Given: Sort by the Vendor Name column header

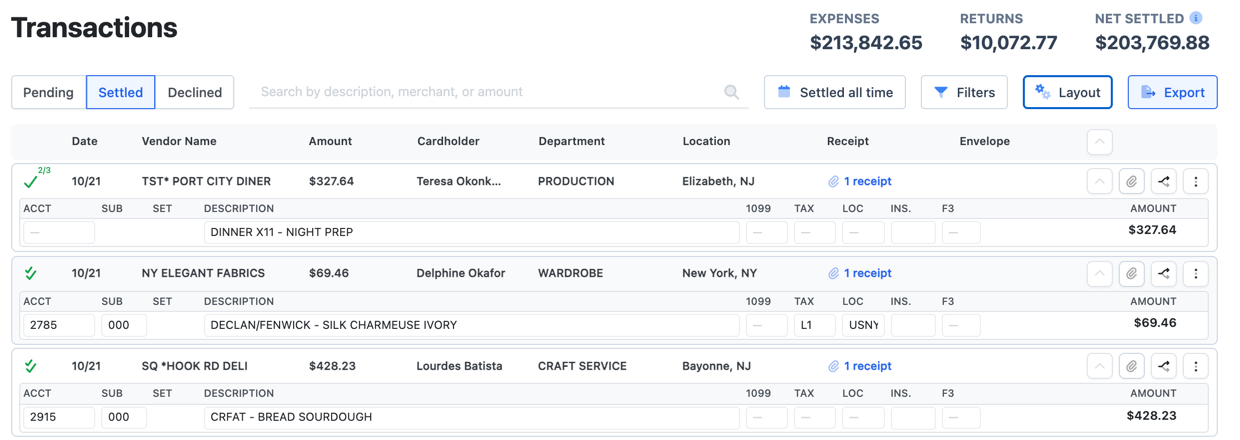Looking at the screenshot, I should 179,142.
